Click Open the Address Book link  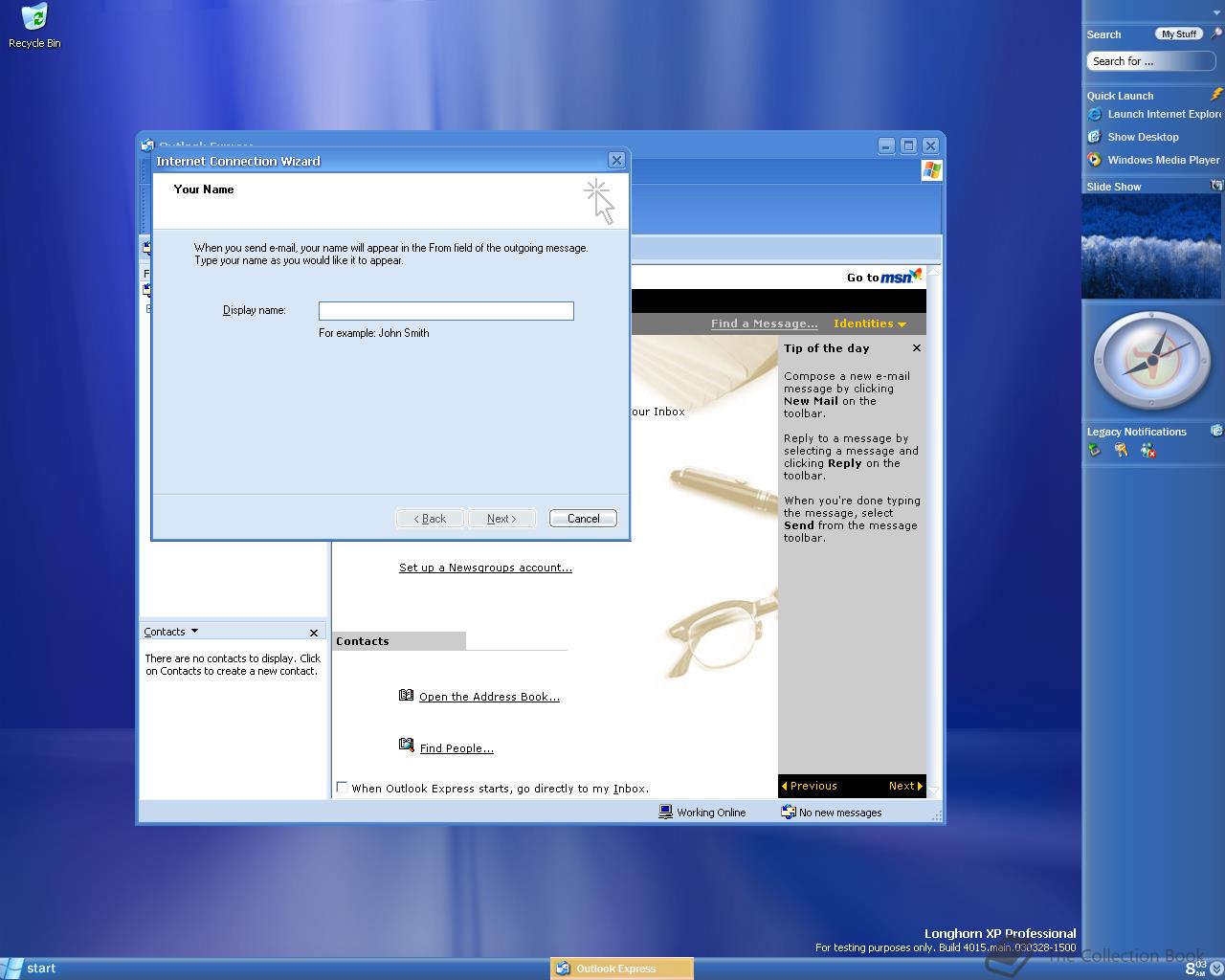click(x=489, y=697)
